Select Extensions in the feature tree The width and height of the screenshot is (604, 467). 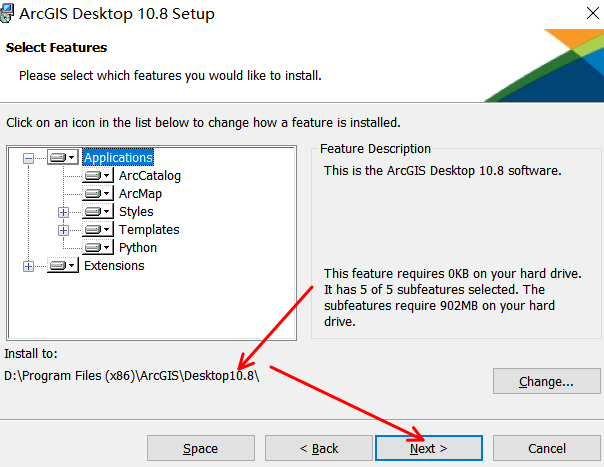coord(114,265)
